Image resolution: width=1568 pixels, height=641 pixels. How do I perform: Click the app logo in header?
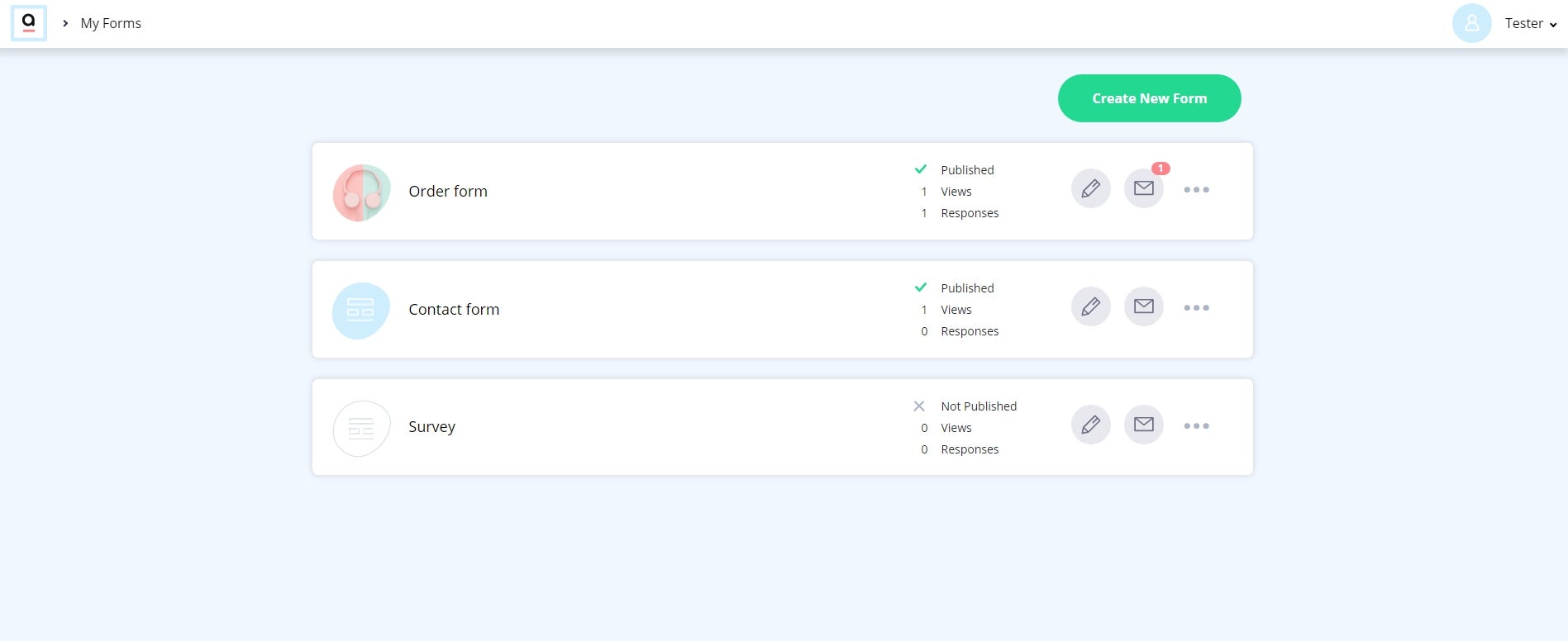click(x=29, y=23)
